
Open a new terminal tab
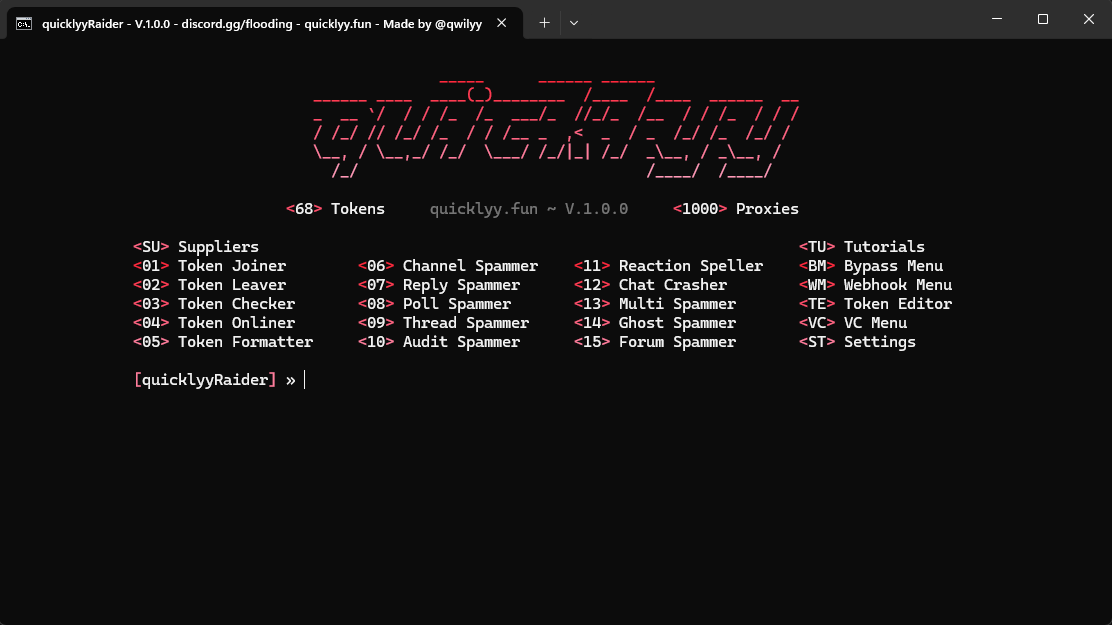(x=544, y=23)
